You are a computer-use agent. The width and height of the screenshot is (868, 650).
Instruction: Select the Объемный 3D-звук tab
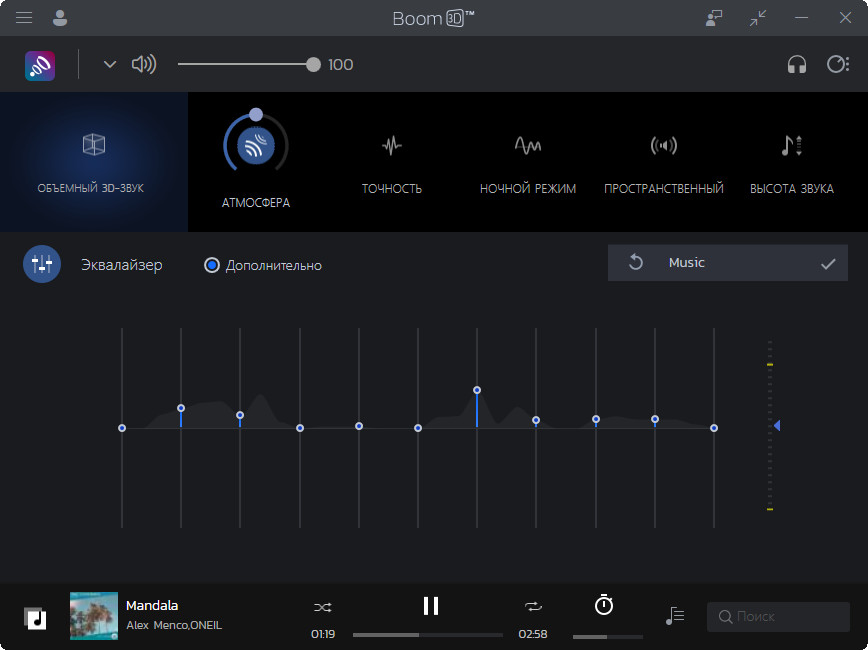click(x=94, y=162)
